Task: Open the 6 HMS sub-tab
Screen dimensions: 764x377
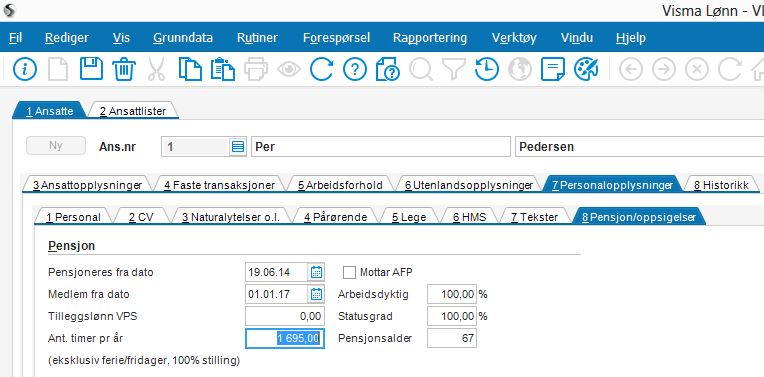Action: click(x=469, y=217)
